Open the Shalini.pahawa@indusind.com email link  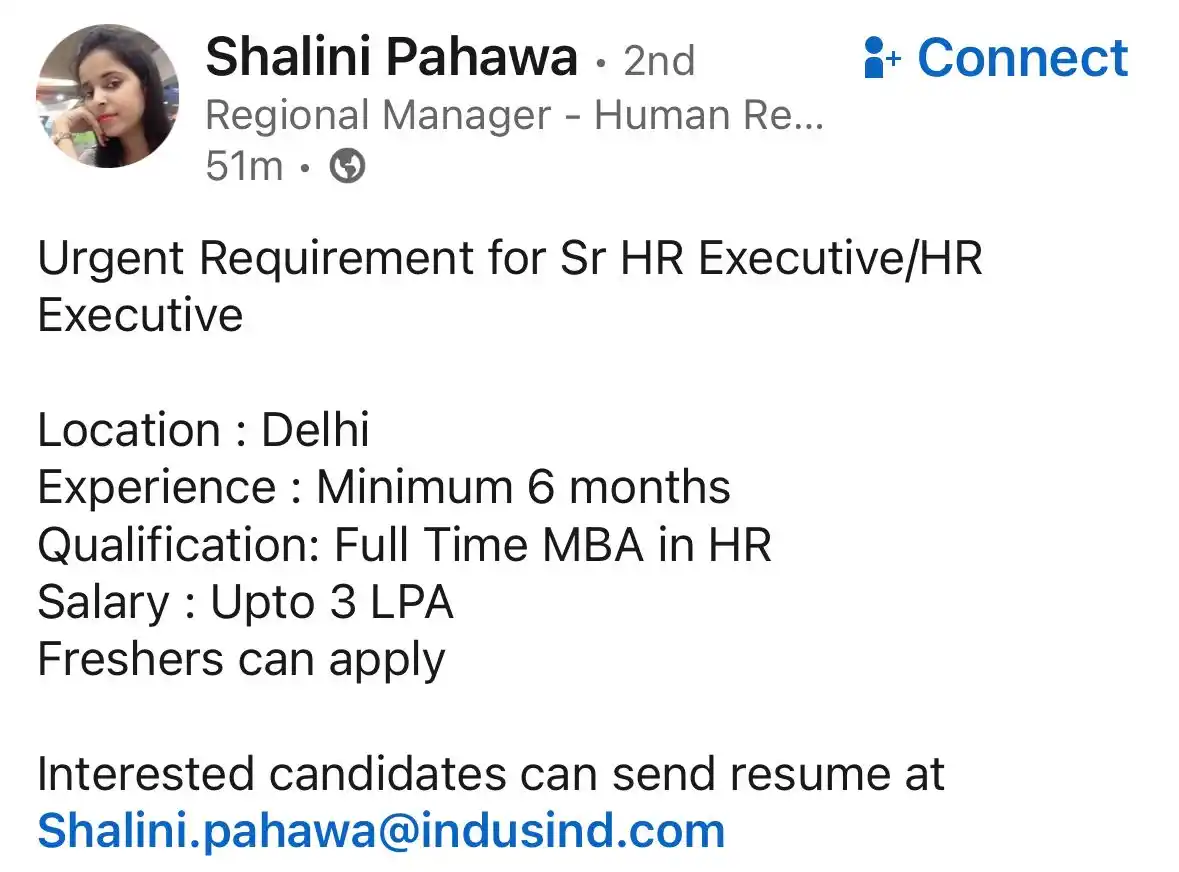[381, 831]
